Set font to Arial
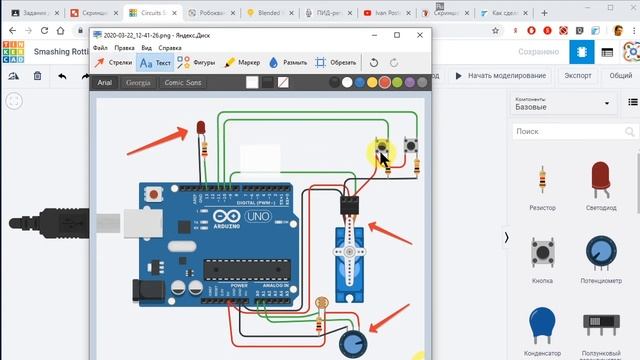 pos(104,82)
